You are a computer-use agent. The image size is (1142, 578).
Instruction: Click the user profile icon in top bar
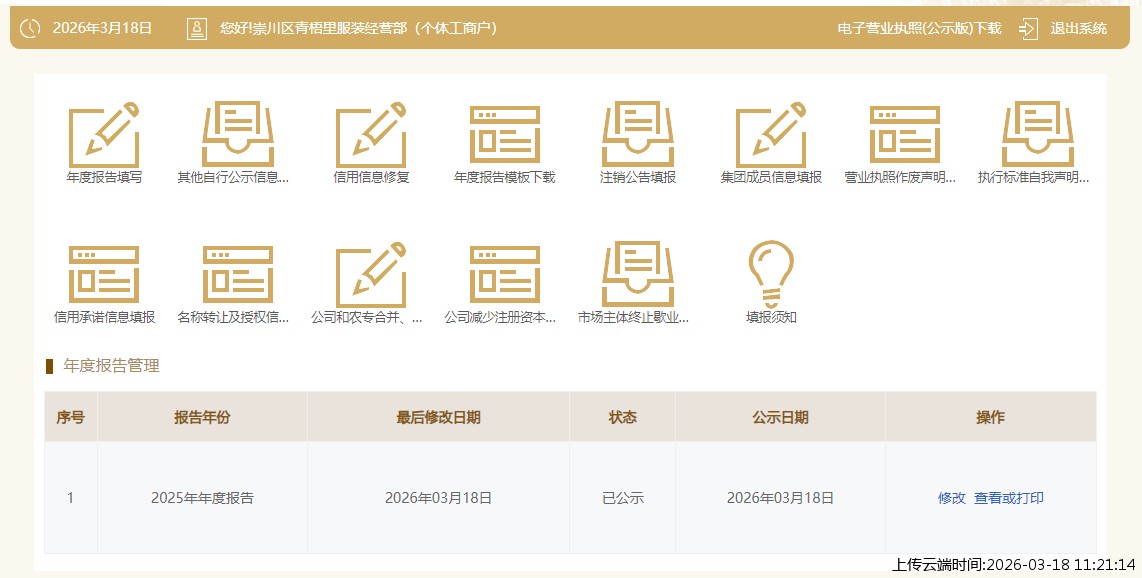tap(194, 29)
